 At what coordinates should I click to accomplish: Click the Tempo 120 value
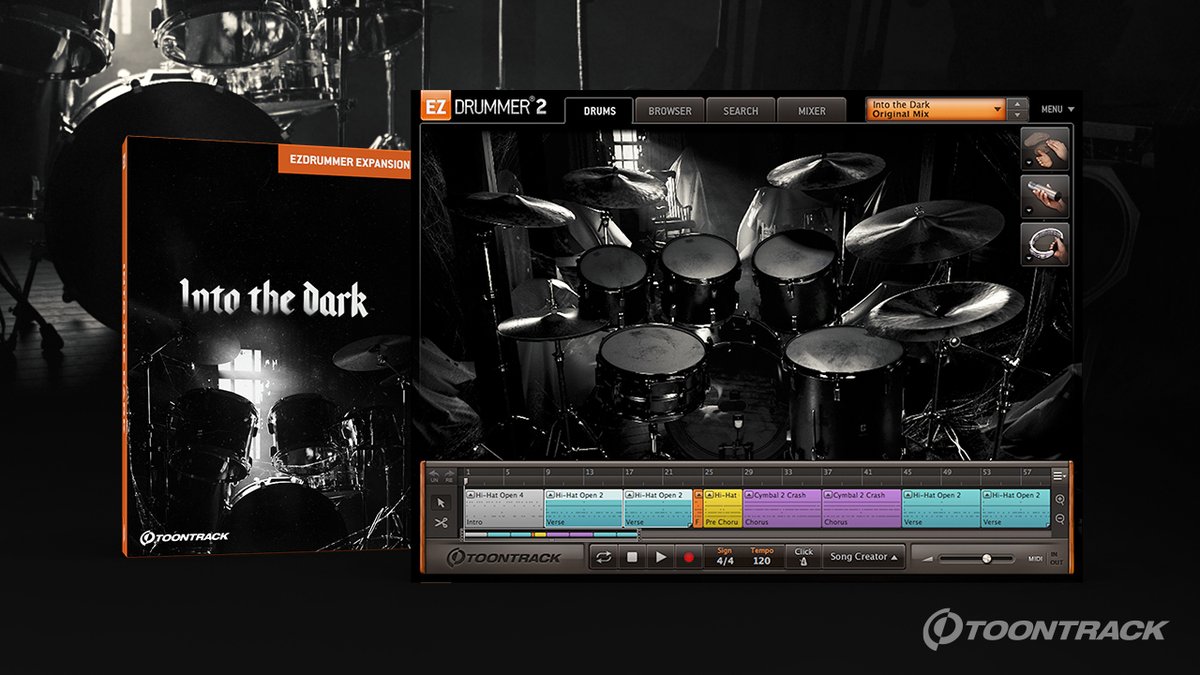point(762,557)
